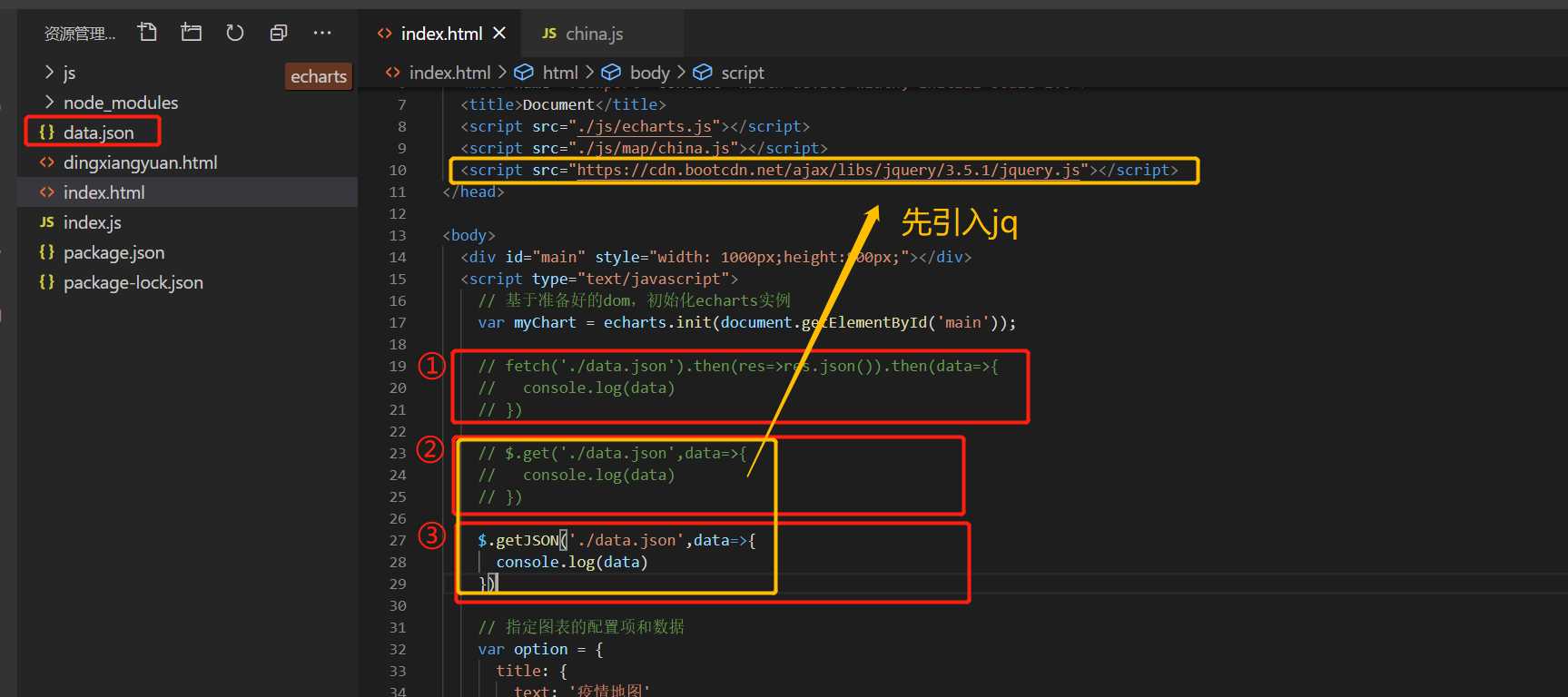Open index.js from explorer

coord(92,222)
